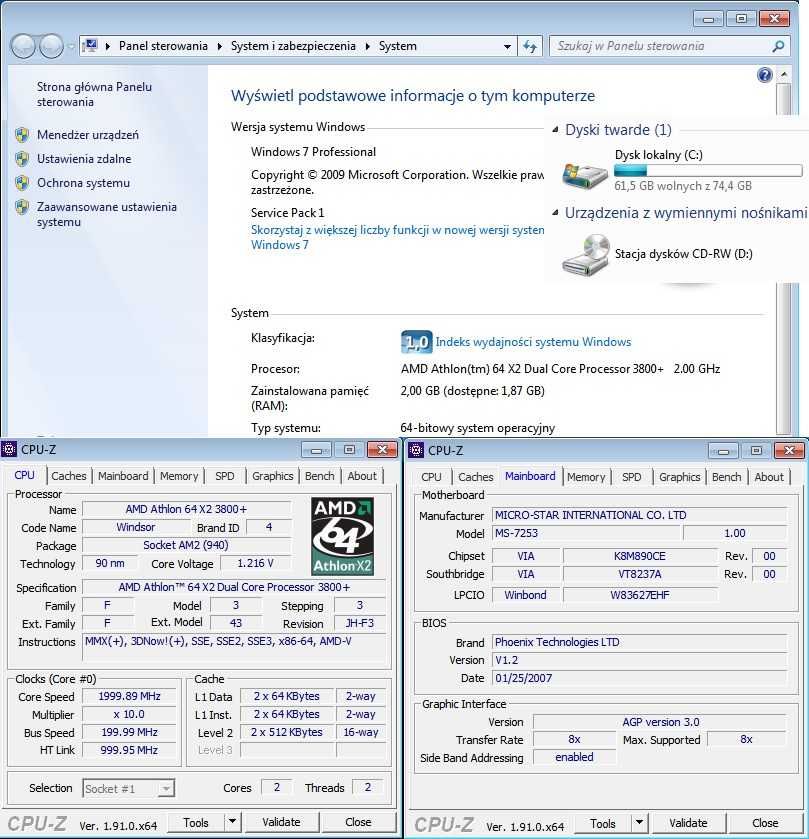Image resolution: width=809 pixels, height=839 pixels.
Task: Click the AMD 64 Athlon X2 logo
Action: coord(342,536)
